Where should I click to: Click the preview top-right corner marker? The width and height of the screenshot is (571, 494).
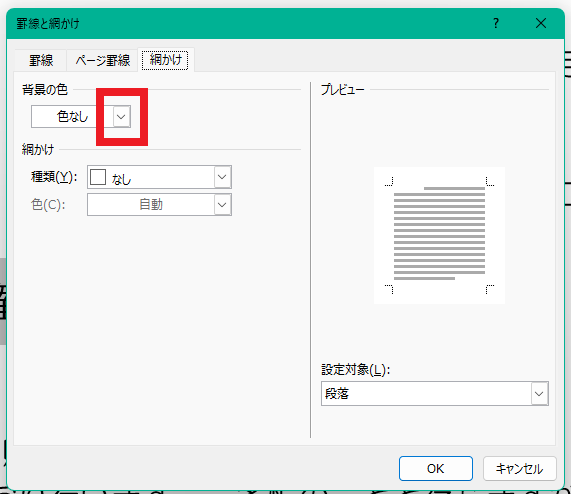[490, 182]
